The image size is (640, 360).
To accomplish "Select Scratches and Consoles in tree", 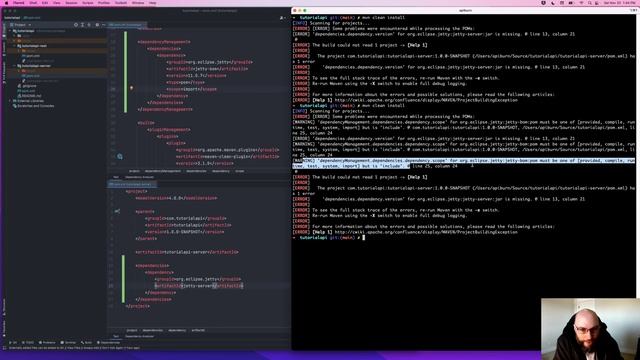I will (x=33, y=106).
